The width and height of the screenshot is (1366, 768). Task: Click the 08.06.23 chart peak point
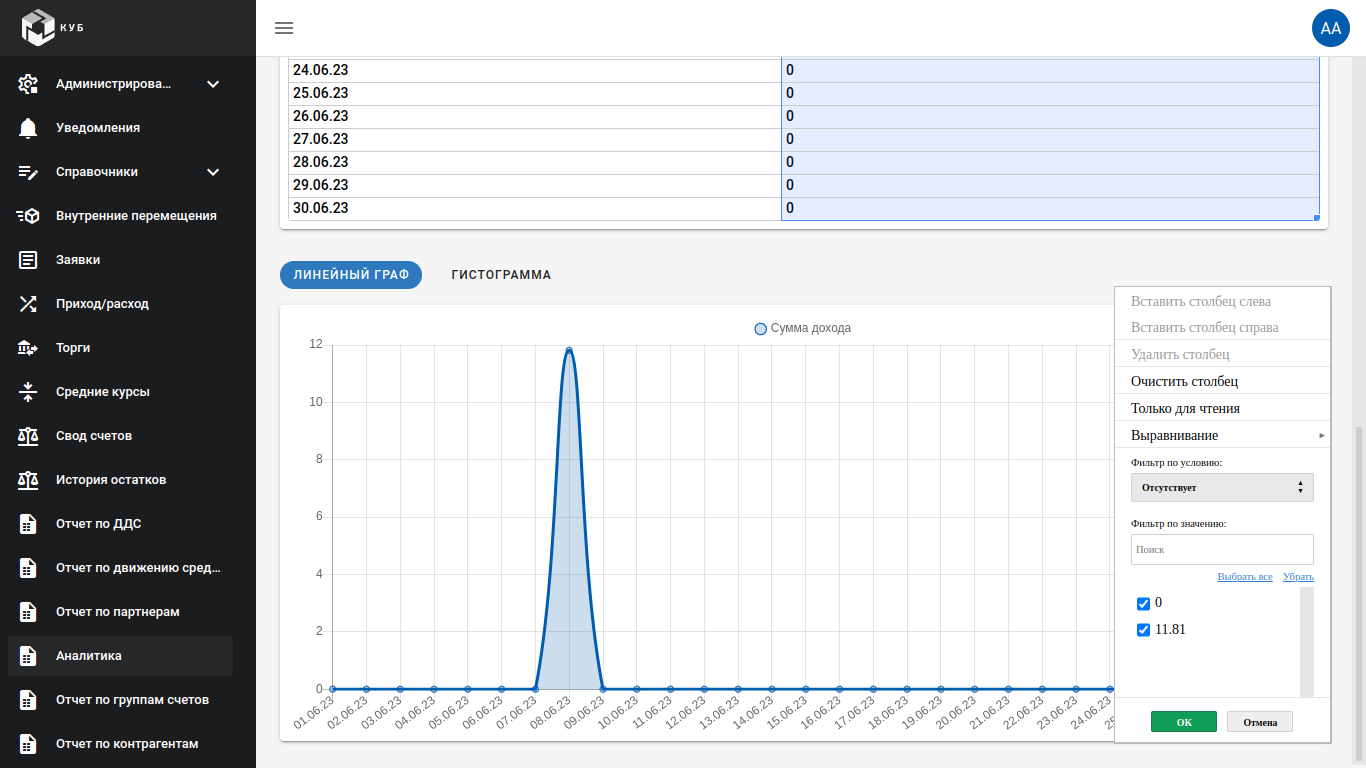pyautogui.click(x=569, y=350)
